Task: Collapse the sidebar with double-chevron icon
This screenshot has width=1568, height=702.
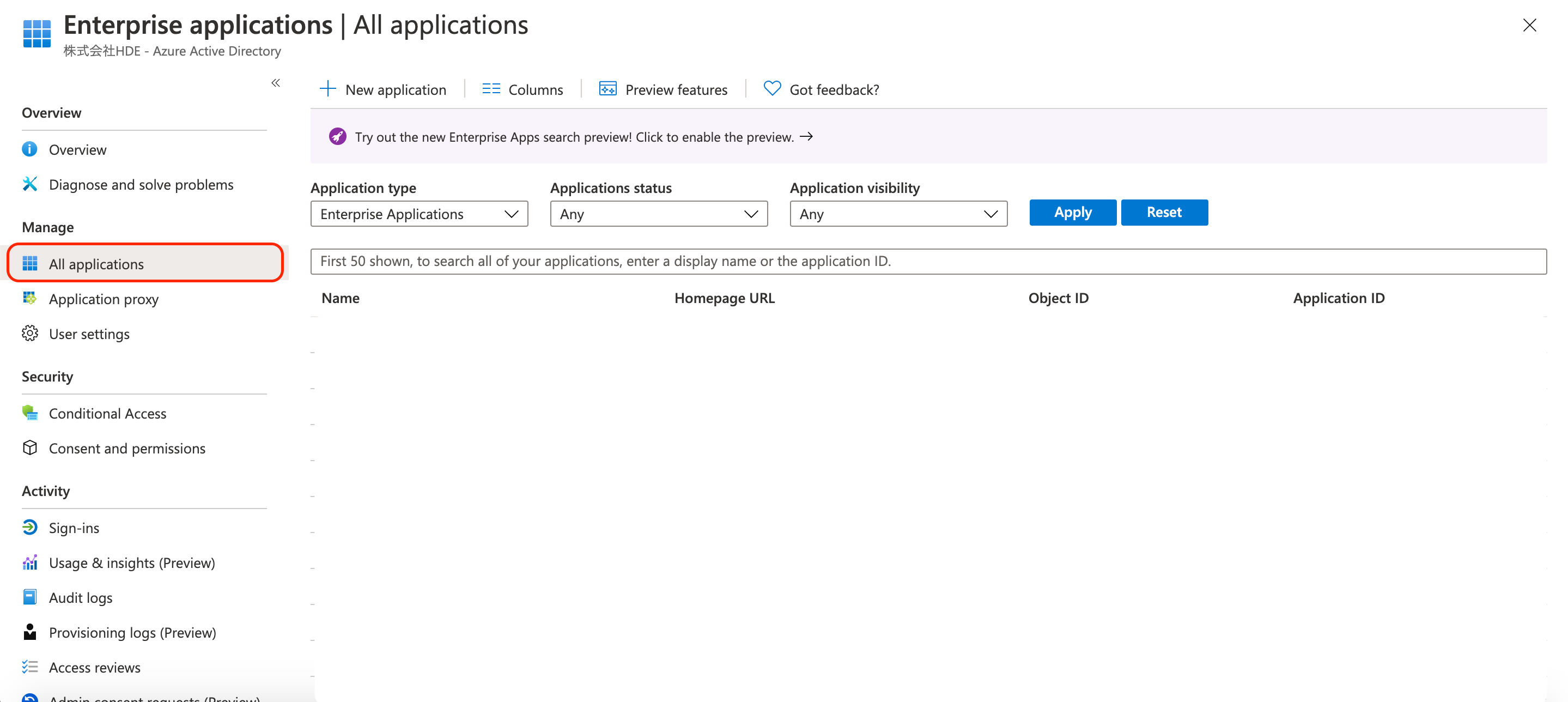Action: (x=276, y=83)
